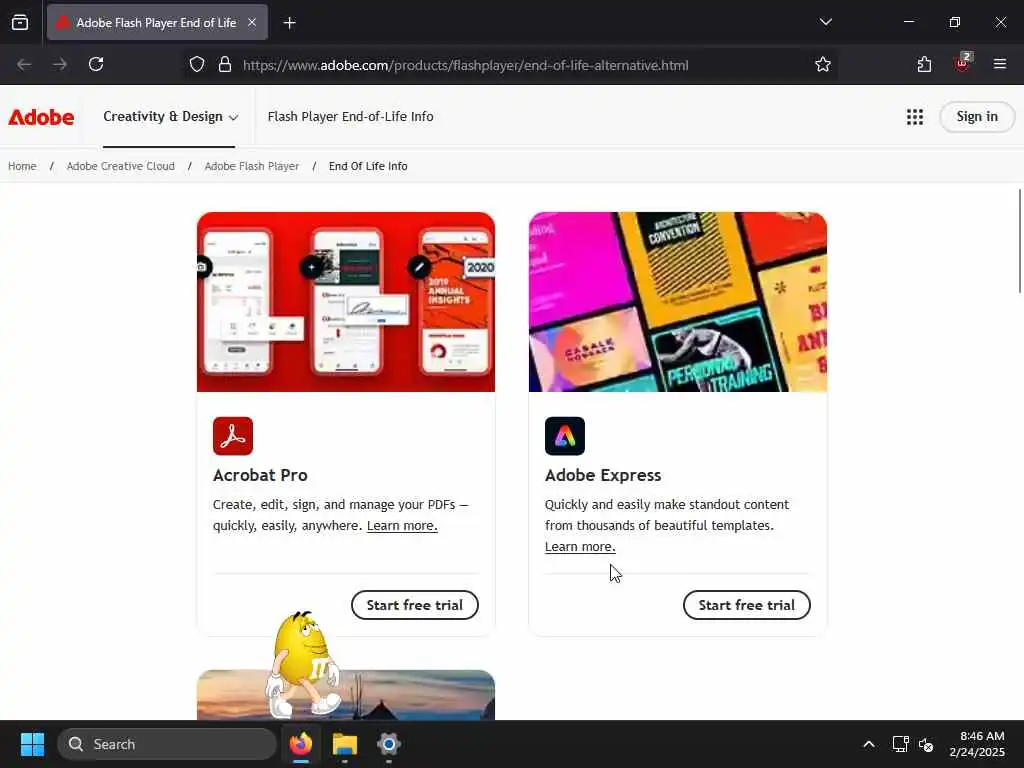Click the taskbar Search box
1024x768 pixels.
tap(167, 744)
